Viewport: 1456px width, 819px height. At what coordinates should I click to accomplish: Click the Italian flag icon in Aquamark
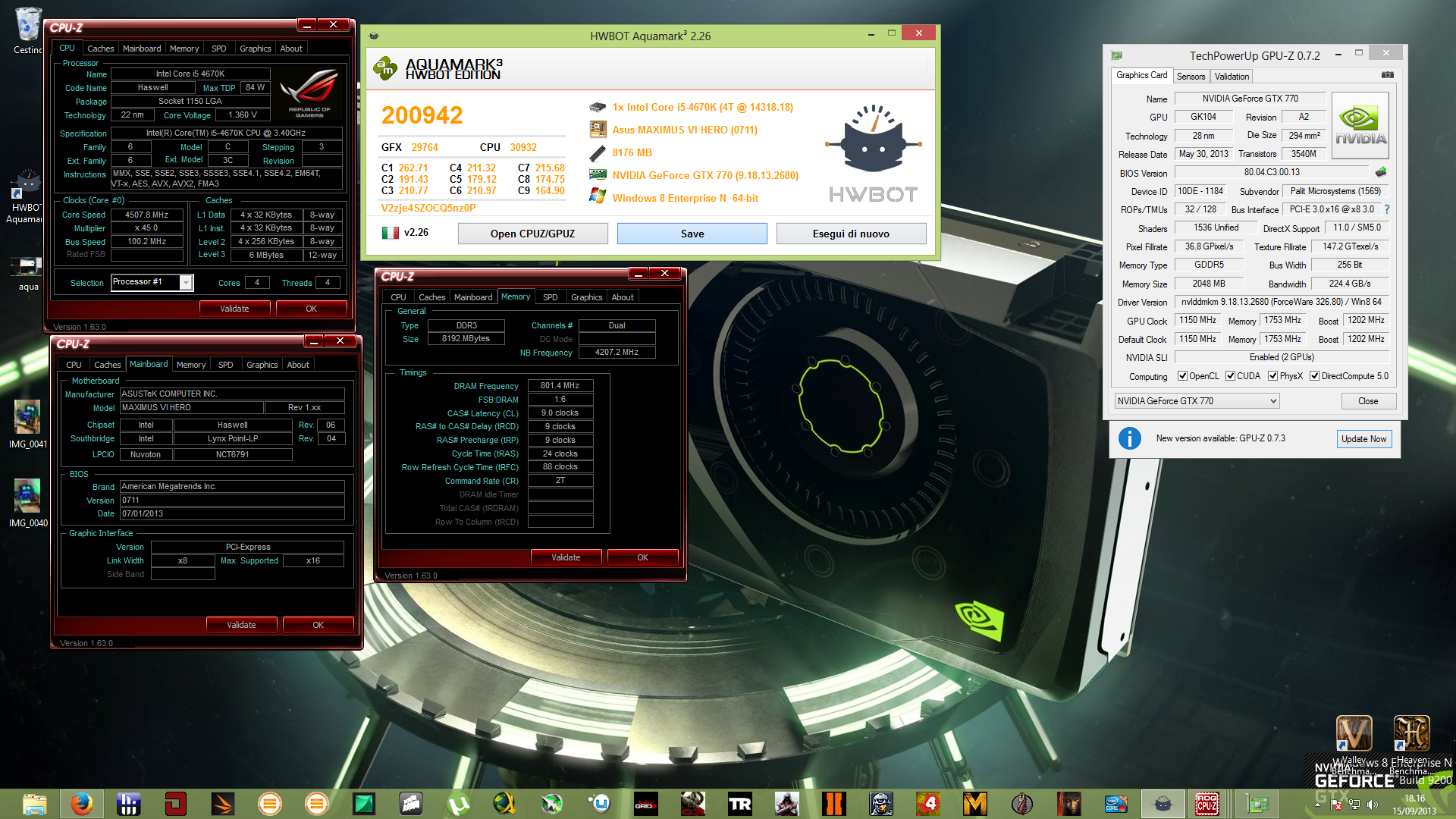[390, 233]
